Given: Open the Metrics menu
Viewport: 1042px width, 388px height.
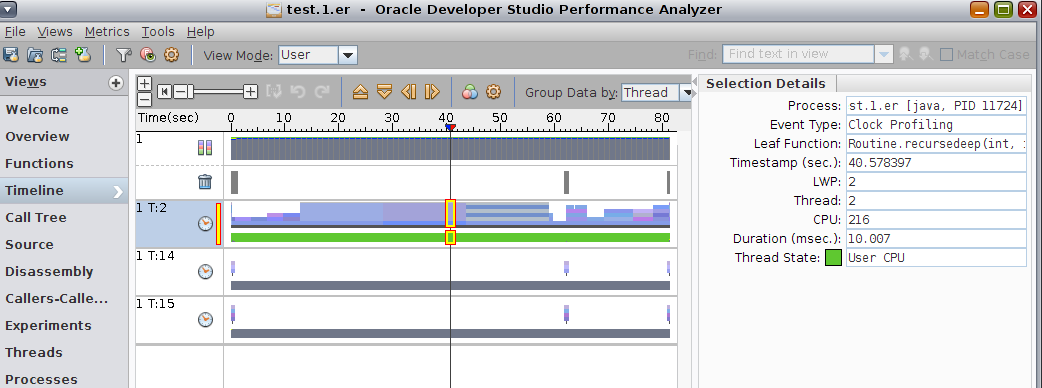Looking at the screenshot, I should click(107, 31).
